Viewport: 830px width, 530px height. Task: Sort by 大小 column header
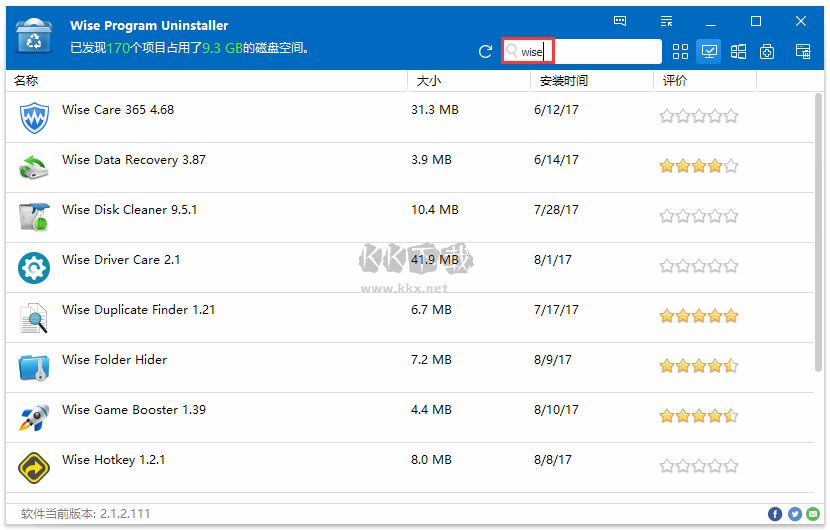coord(469,81)
